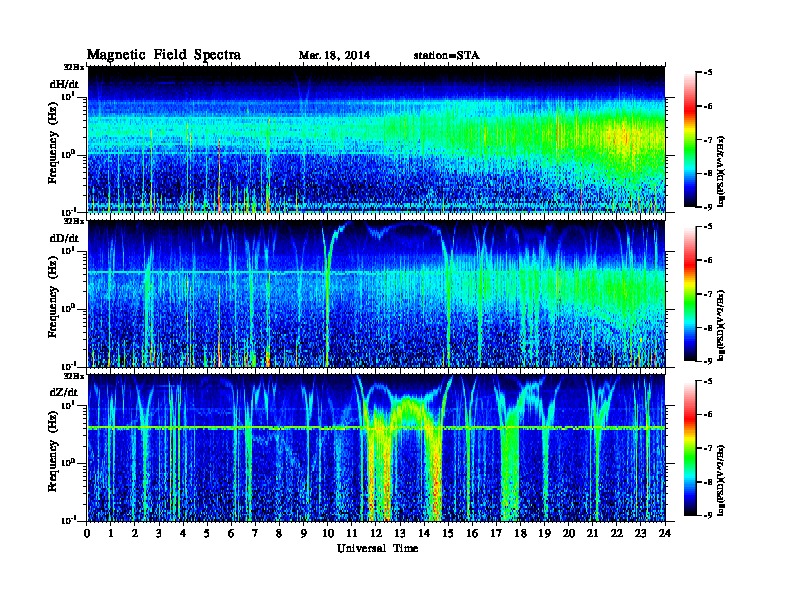Click the '19' hour tick label
Image resolution: width=792 pixels, height=612 pixels.
(544, 533)
